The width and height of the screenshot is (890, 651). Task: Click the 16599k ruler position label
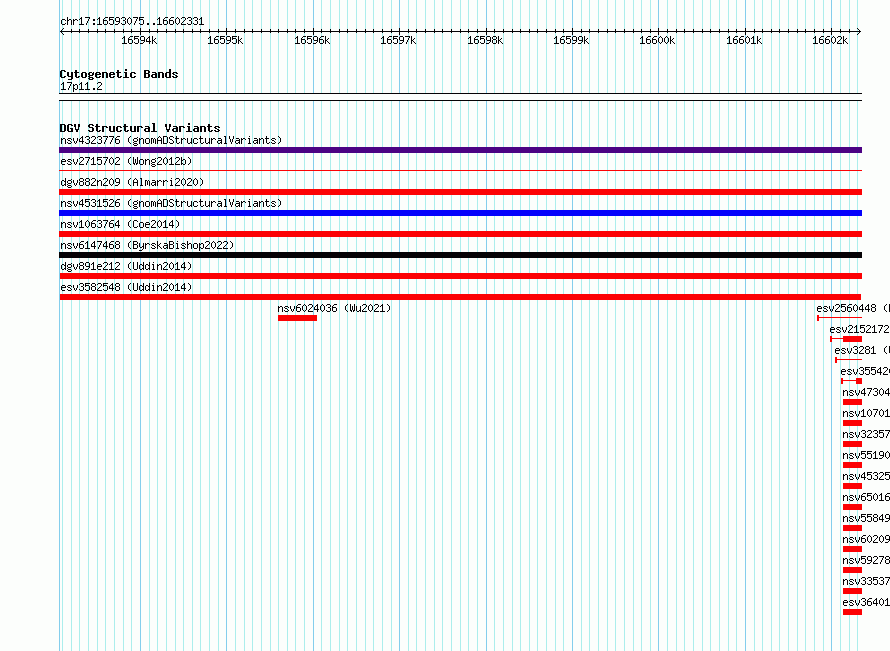click(571, 40)
